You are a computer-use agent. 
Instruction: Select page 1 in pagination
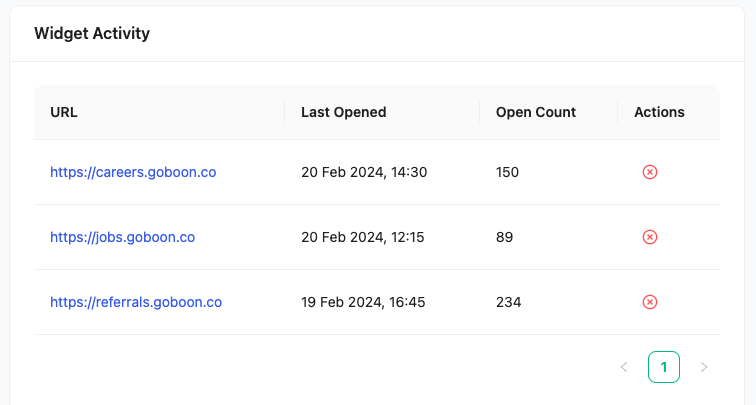tap(664, 367)
